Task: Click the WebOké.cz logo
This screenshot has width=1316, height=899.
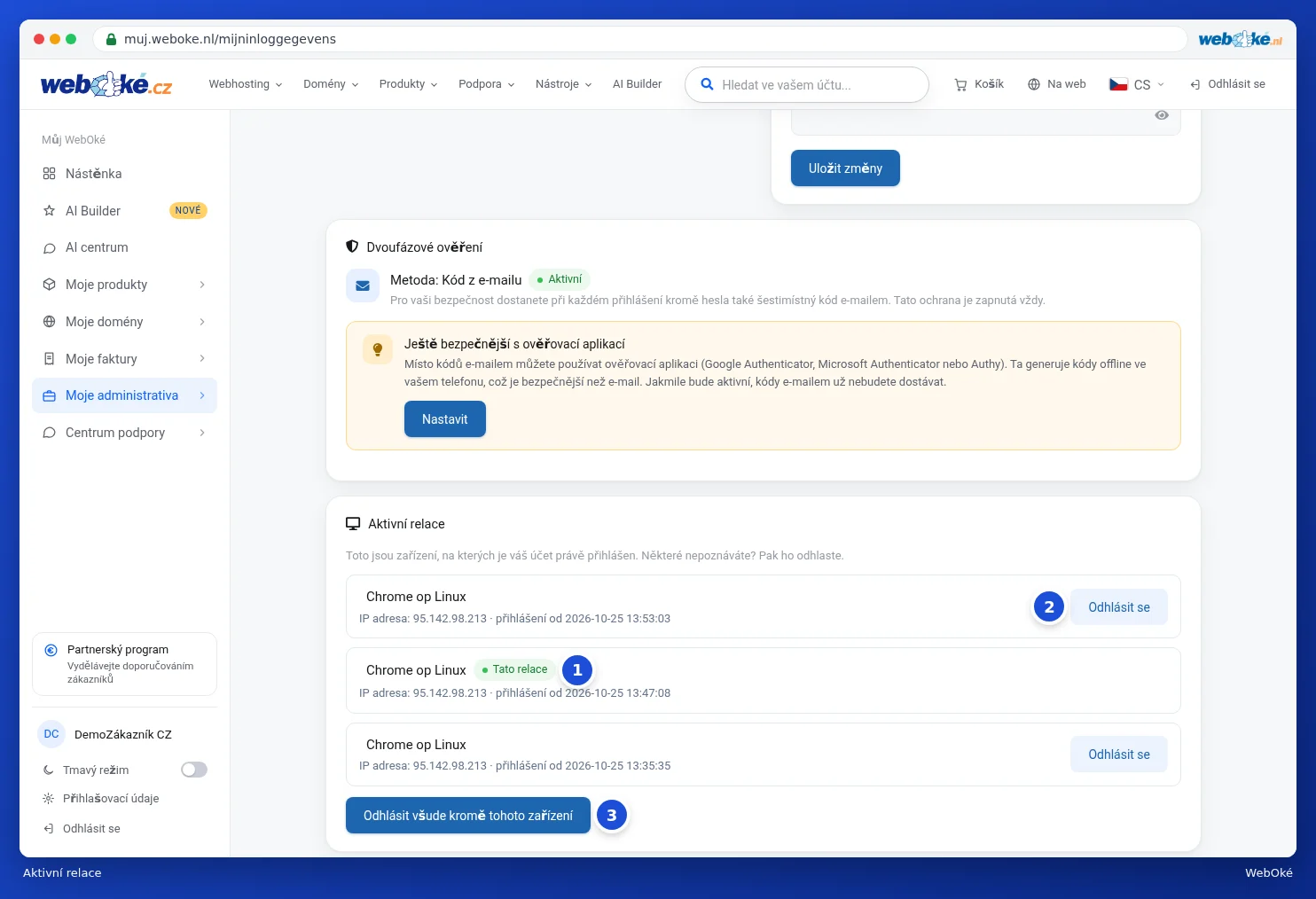Action: [x=106, y=84]
